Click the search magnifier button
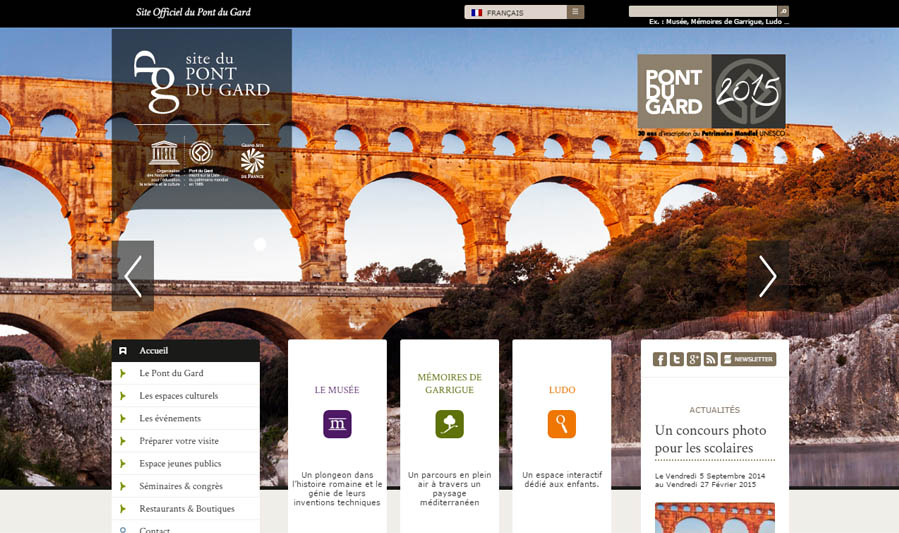Screen dimensions: 899x533 (x=783, y=11)
